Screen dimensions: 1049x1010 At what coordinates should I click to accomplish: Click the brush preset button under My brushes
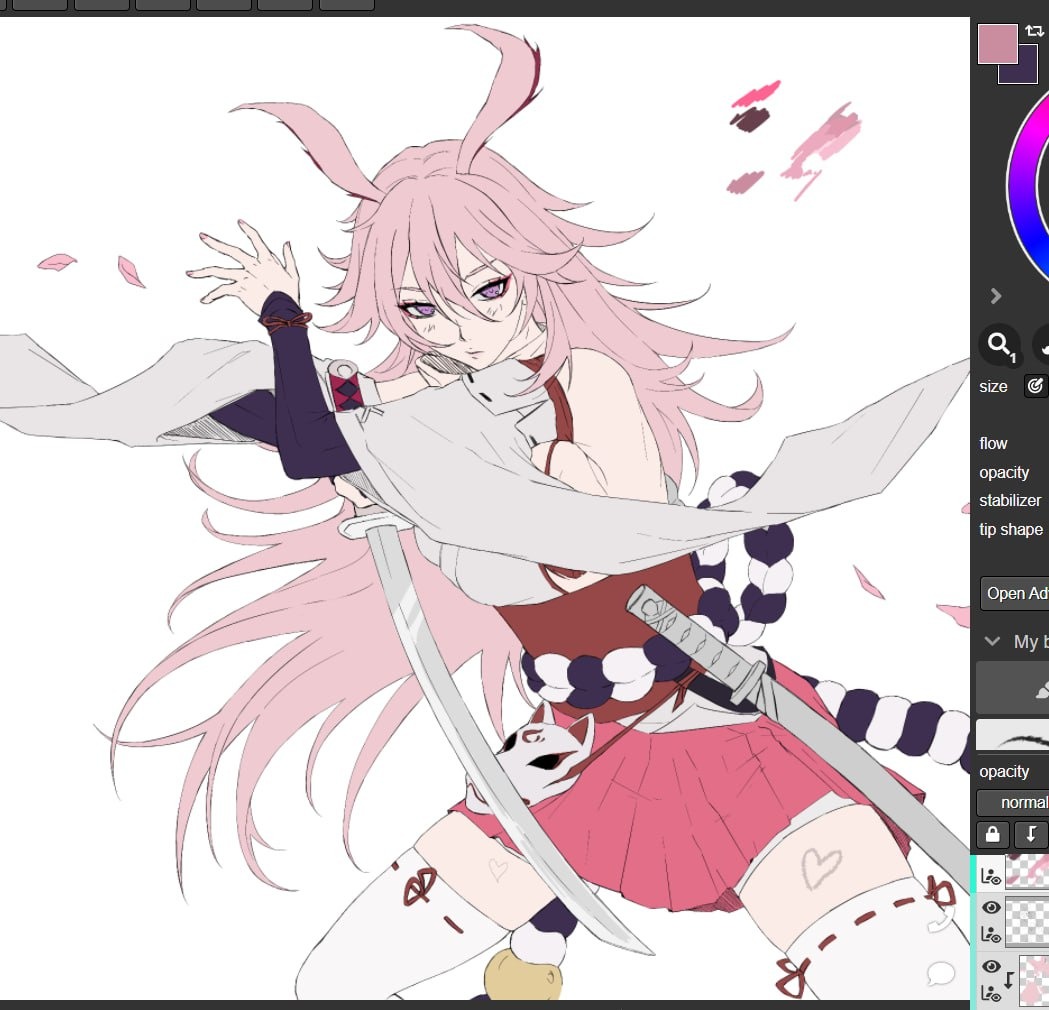1012,687
